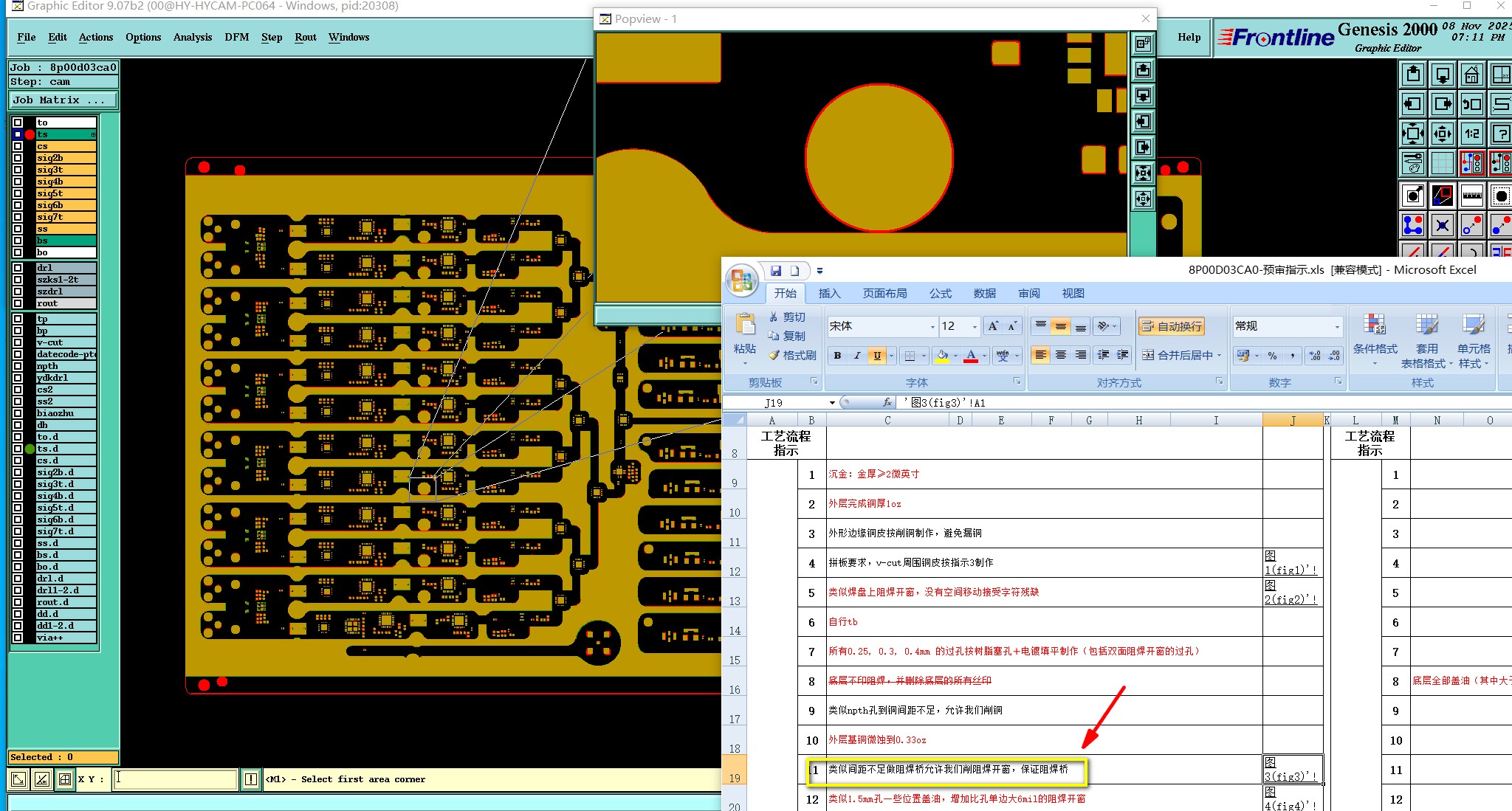Toggle the 自动换行 wrap text button
1512x811 pixels.
[x=1172, y=326]
